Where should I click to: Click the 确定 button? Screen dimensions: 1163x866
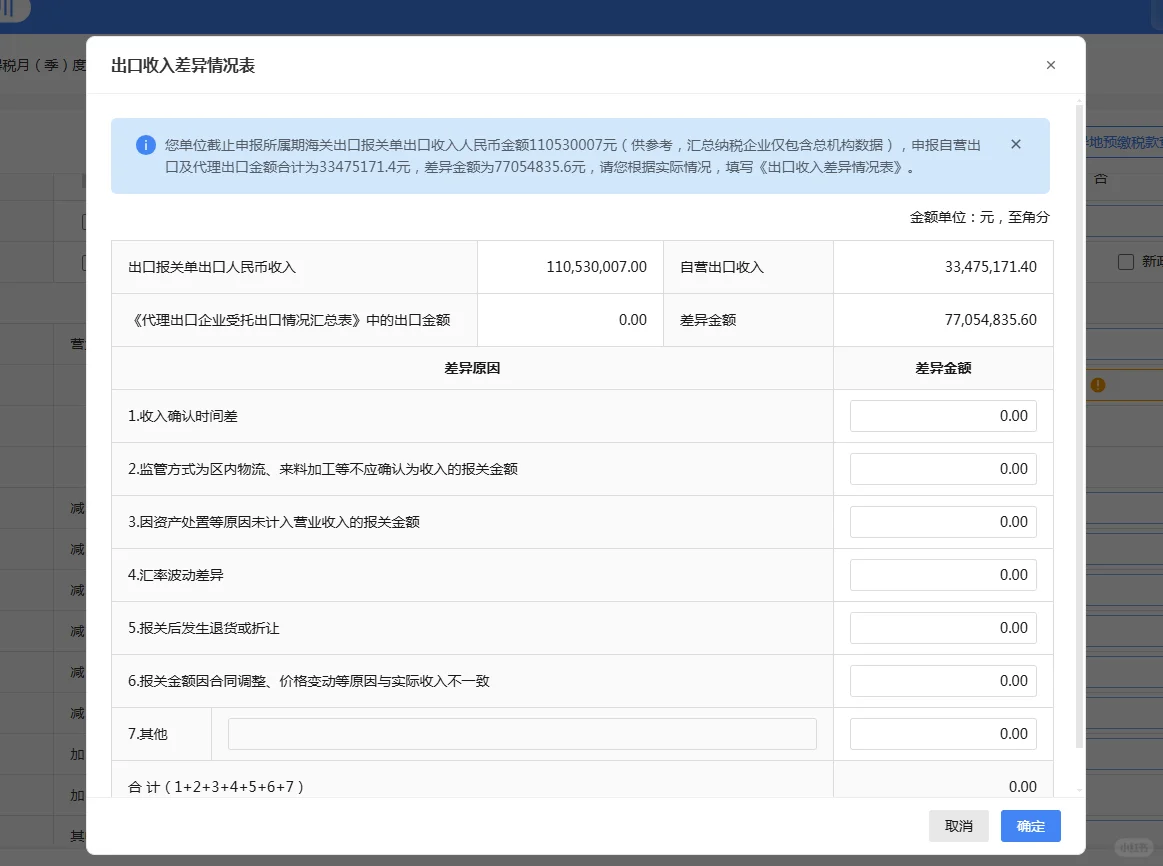1030,826
